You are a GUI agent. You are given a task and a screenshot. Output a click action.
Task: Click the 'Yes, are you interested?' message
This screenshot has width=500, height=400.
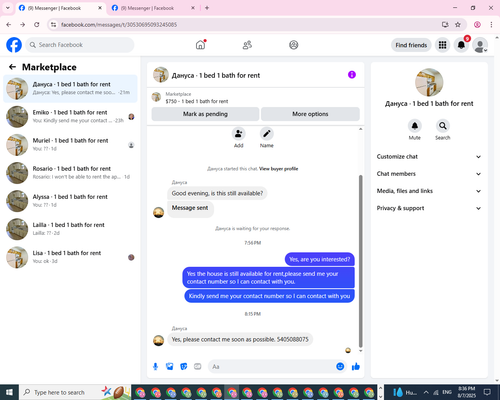(x=320, y=259)
